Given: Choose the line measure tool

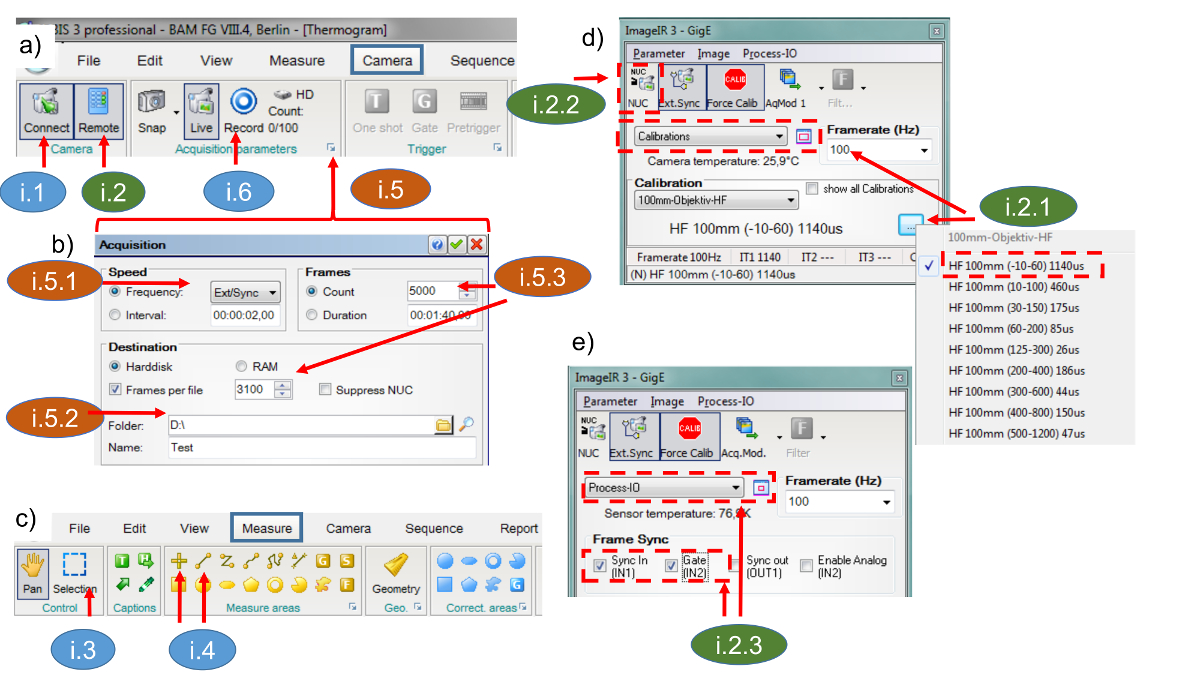Looking at the screenshot, I should tap(203, 562).
